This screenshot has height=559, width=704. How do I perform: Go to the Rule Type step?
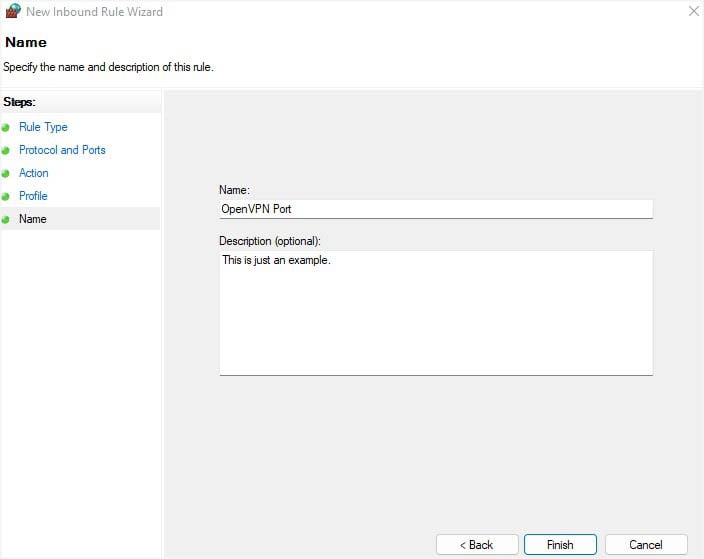pyautogui.click(x=43, y=127)
